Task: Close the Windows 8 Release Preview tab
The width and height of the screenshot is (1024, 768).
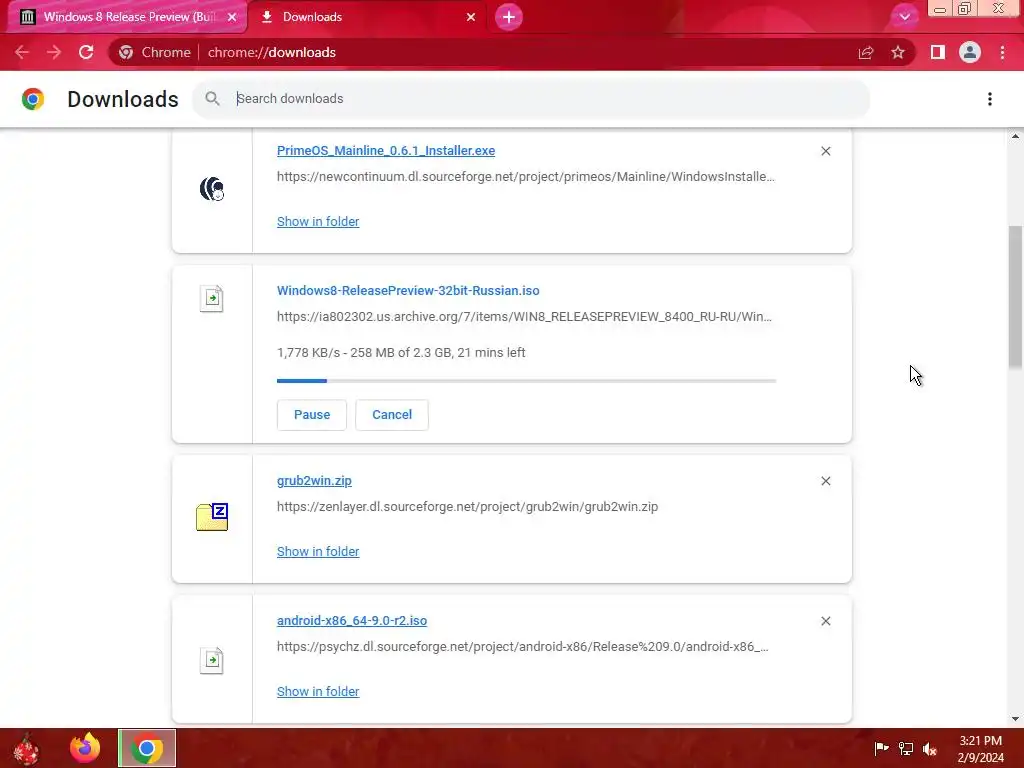Action: click(232, 17)
